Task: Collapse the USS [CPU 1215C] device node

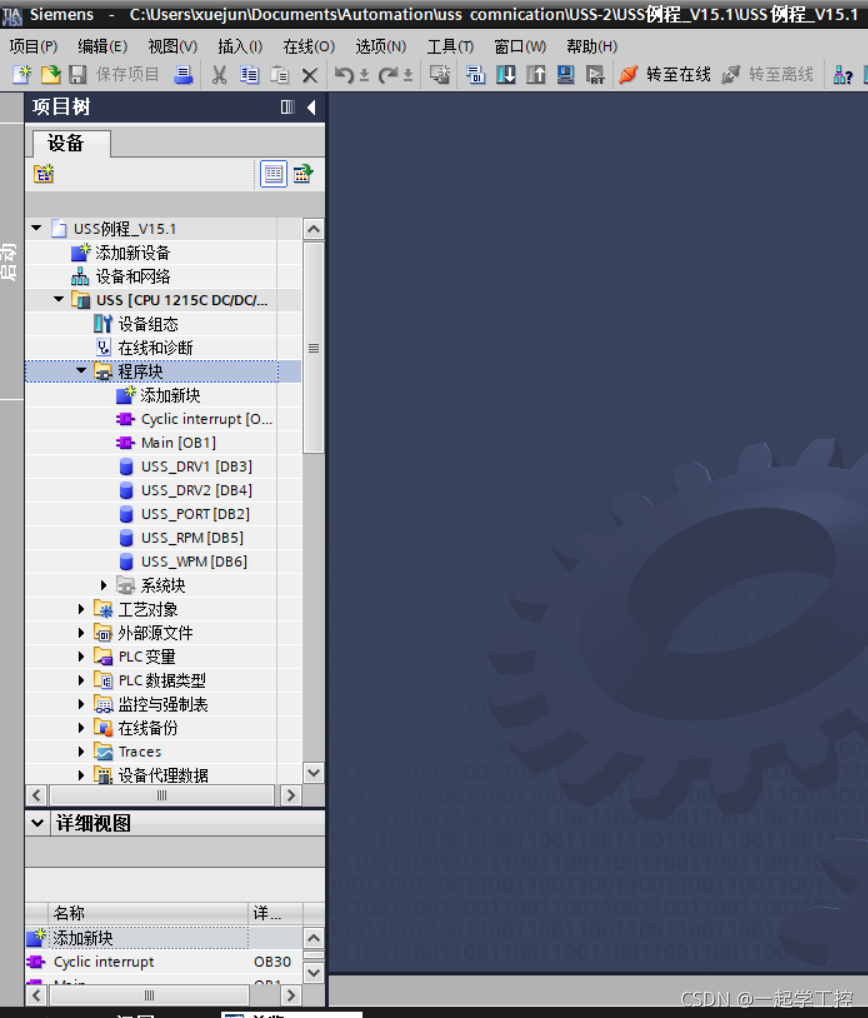Action: click(59, 300)
